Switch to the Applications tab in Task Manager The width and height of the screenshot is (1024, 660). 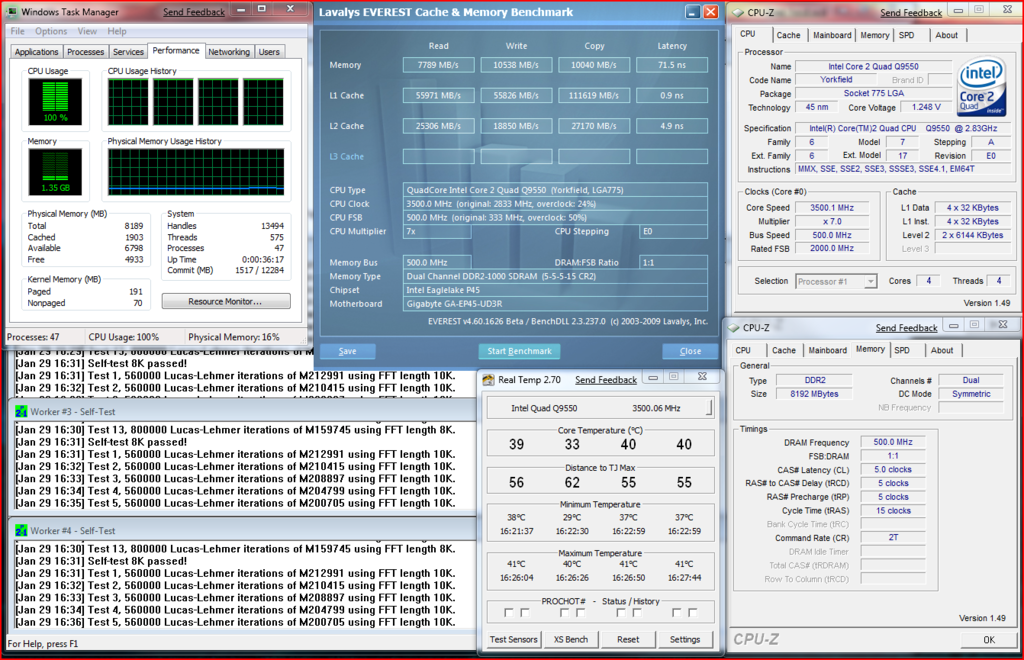pos(37,52)
